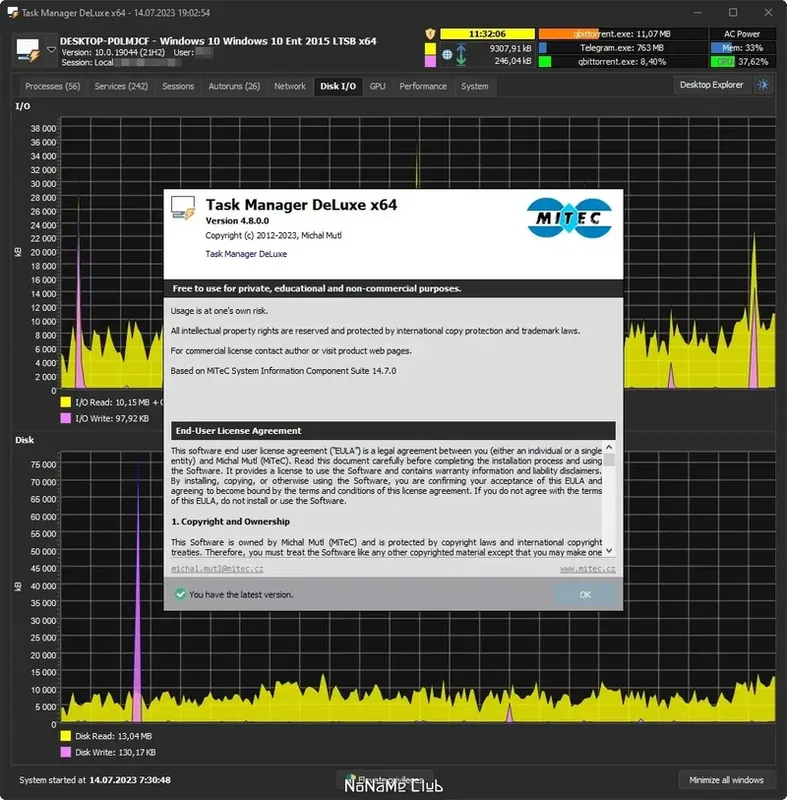Click the Task Manager DeLuxe link in About dialog
The width and height of the screenshot is (787, 800).
click(x=246, y=254)
